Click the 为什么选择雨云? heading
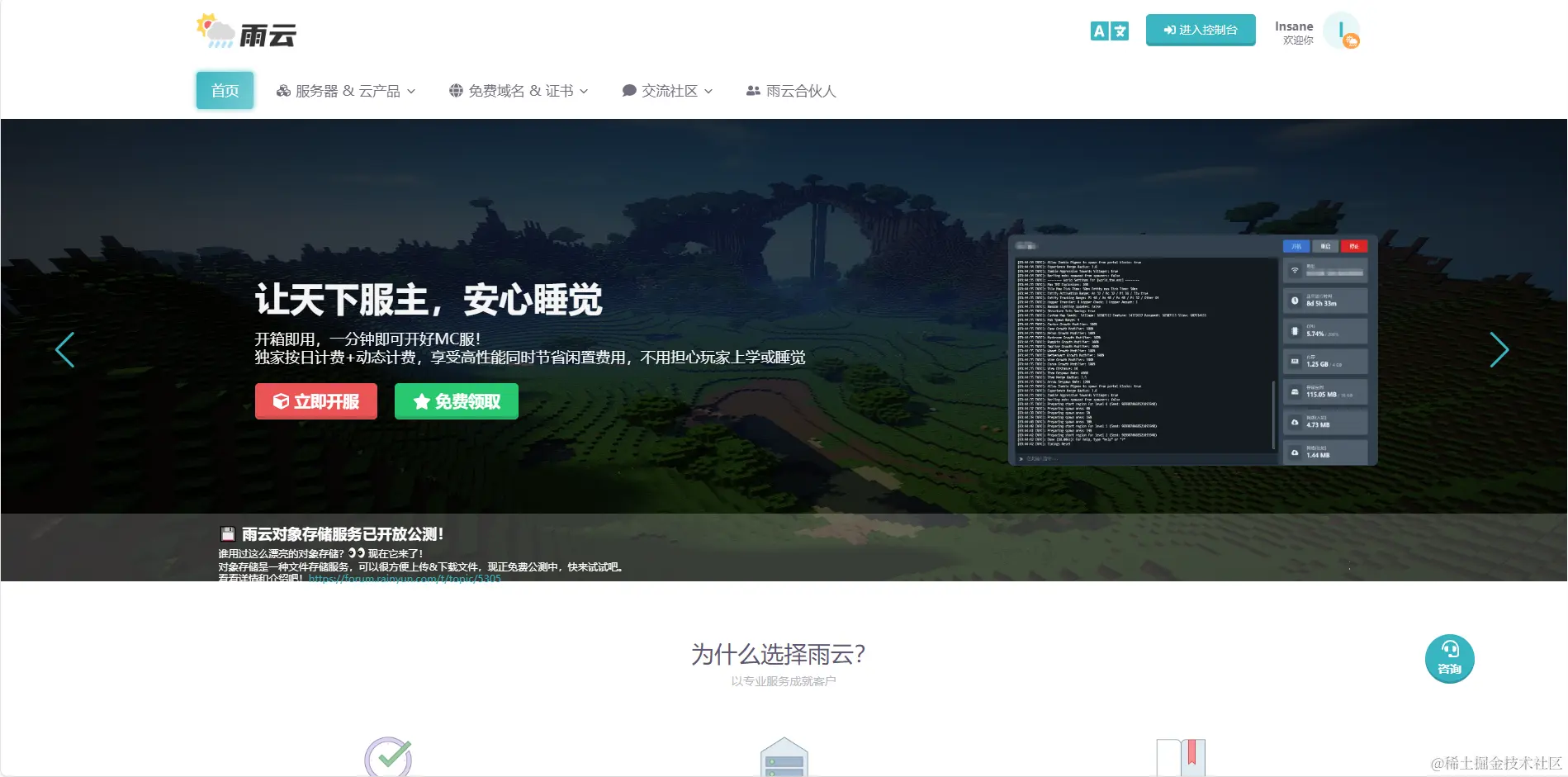This screenshot has width=1568, height=777. (779, 654)
